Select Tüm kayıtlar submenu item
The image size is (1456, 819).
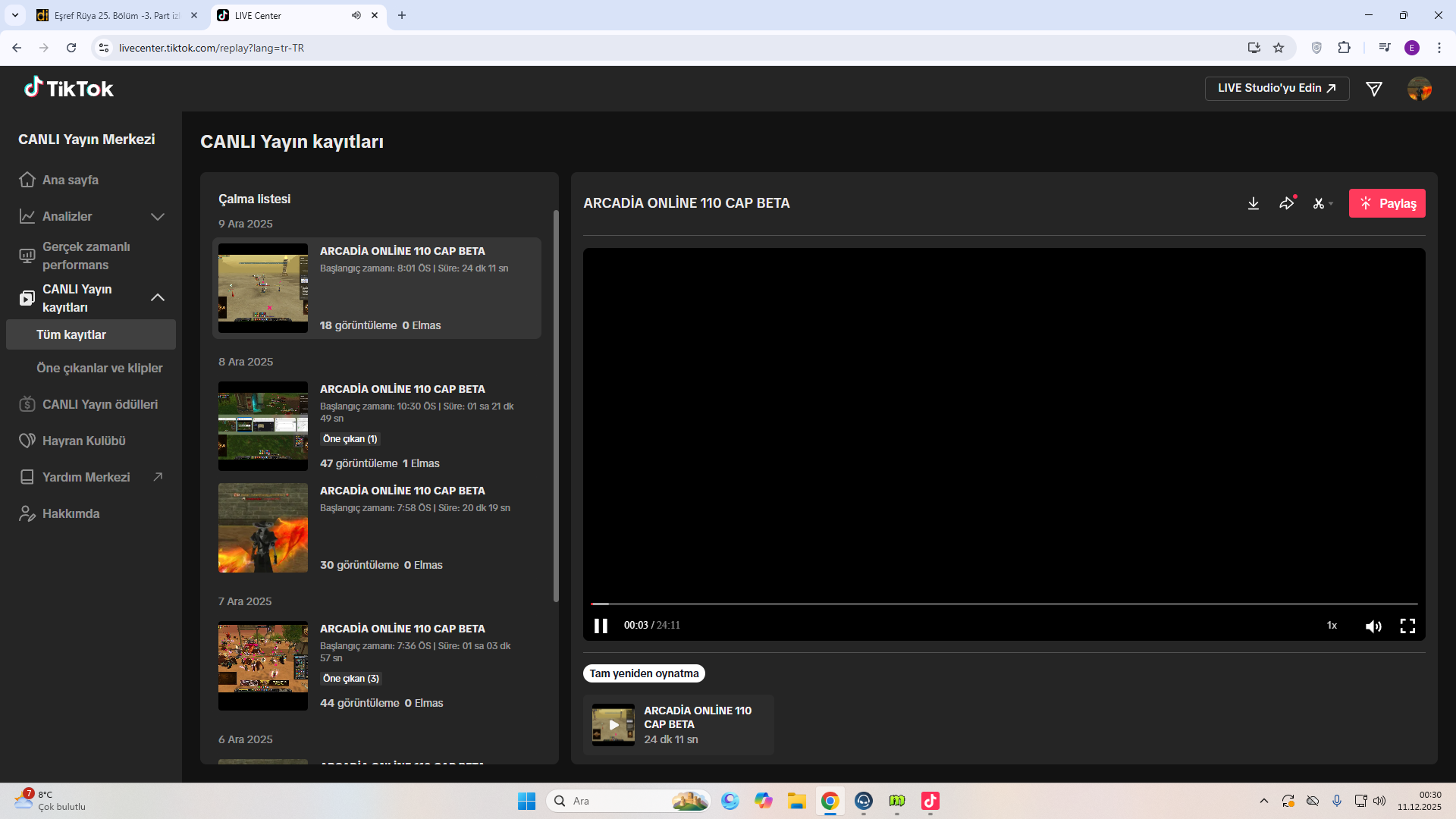(x=91, y=334)
